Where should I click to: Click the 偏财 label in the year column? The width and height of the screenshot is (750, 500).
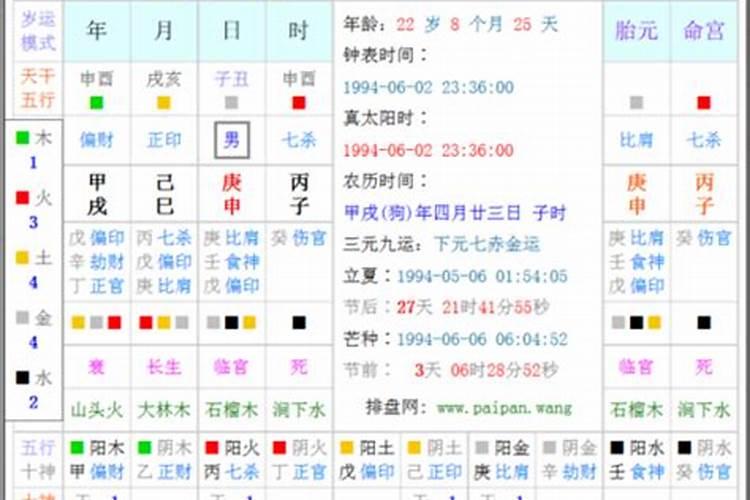point(97,140)
